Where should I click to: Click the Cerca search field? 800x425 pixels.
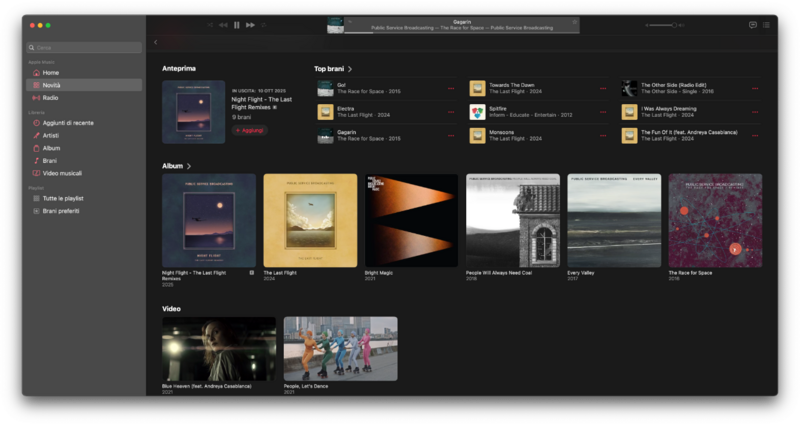pyautogui.click(x=84, y=47)
